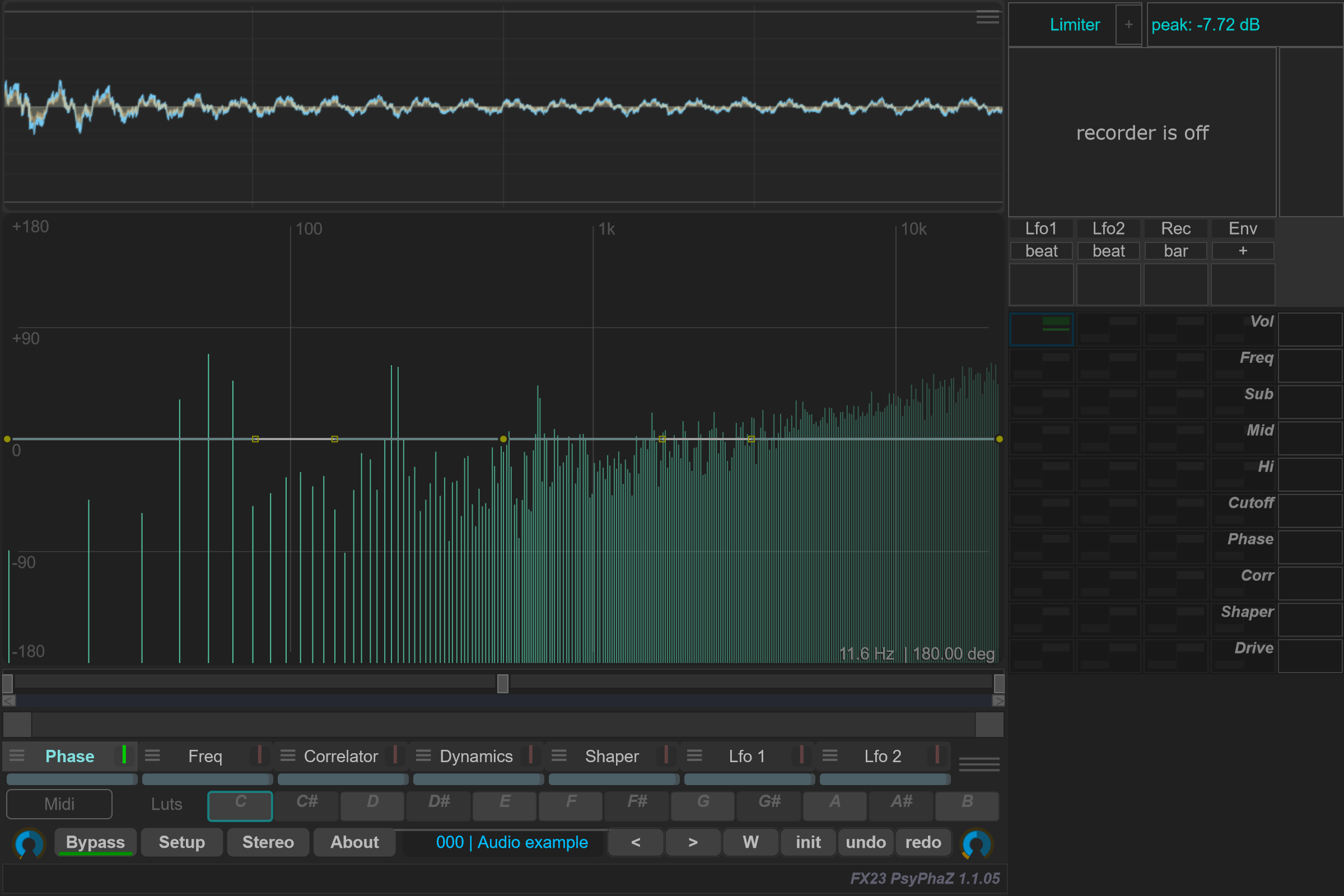Switch to the Correlator tab

(x=340, y=756)
